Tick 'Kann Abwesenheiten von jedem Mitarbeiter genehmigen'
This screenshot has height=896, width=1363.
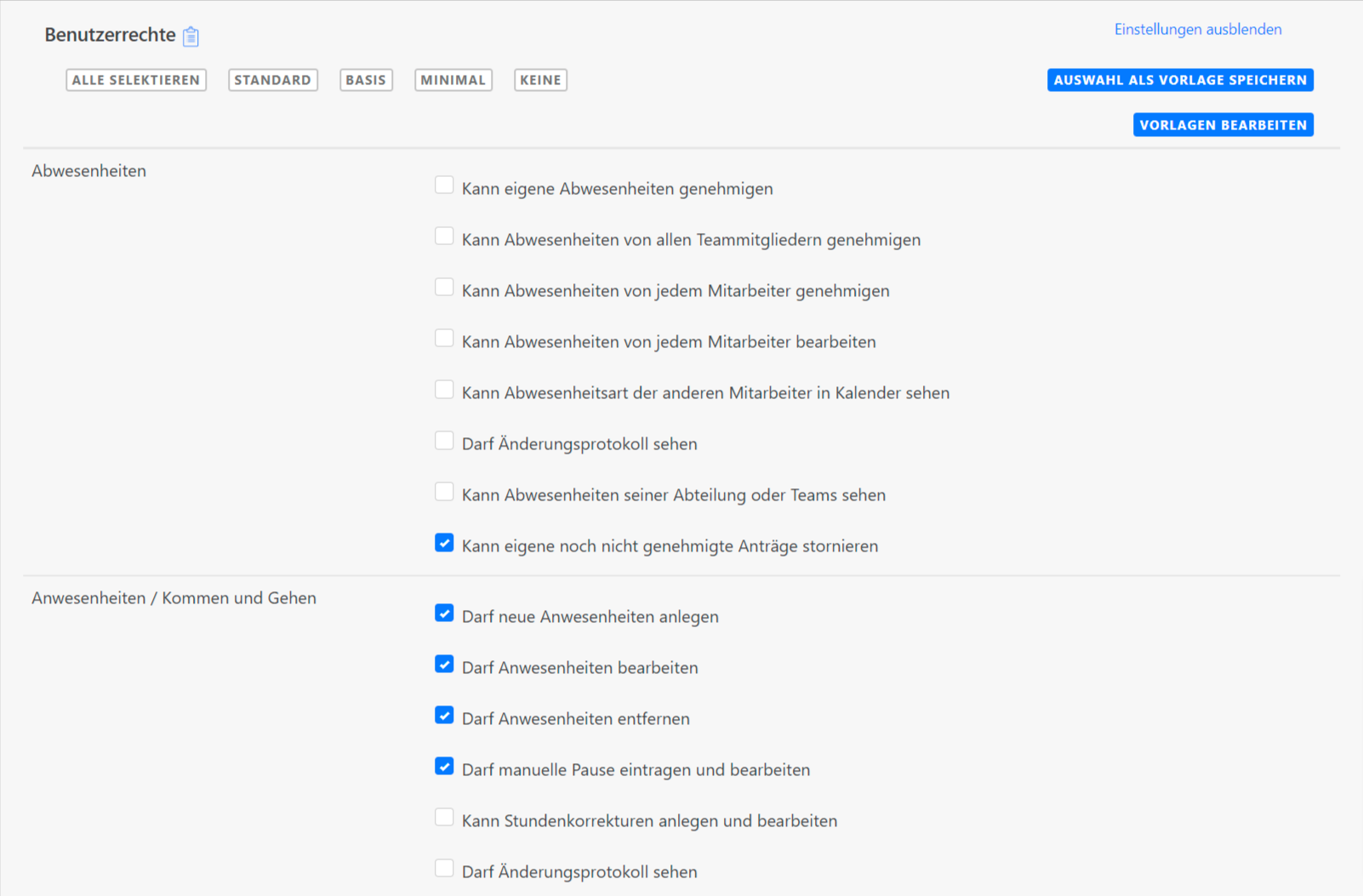(444, 288)
